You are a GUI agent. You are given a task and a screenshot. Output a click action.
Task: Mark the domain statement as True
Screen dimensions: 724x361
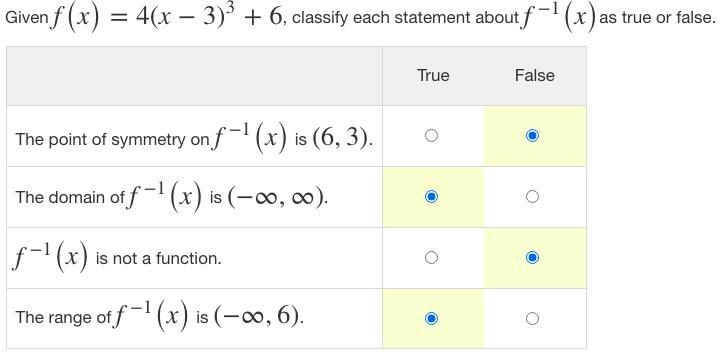pos(431,197)
